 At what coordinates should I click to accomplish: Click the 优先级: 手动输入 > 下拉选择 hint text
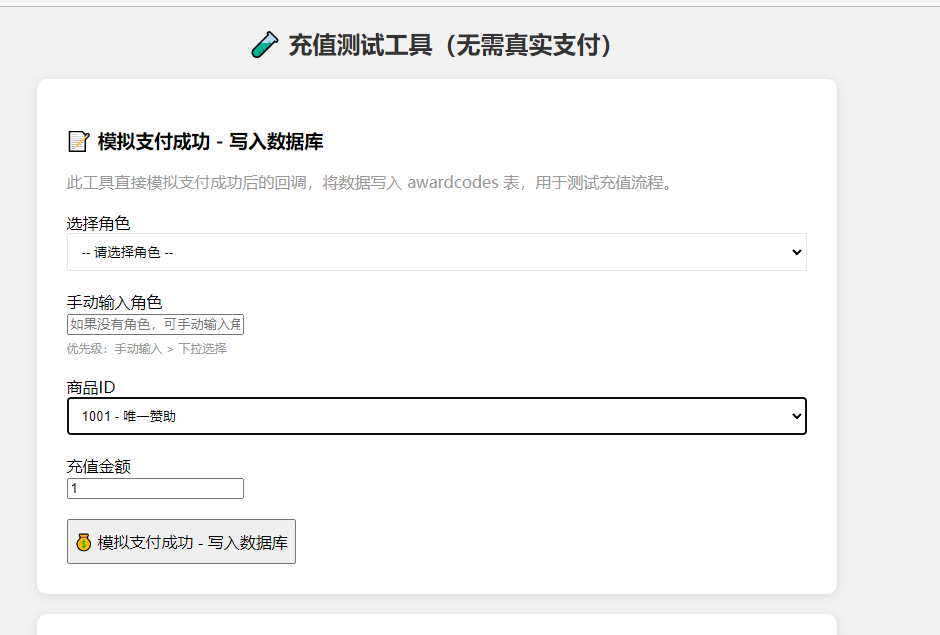click(146, 348)
